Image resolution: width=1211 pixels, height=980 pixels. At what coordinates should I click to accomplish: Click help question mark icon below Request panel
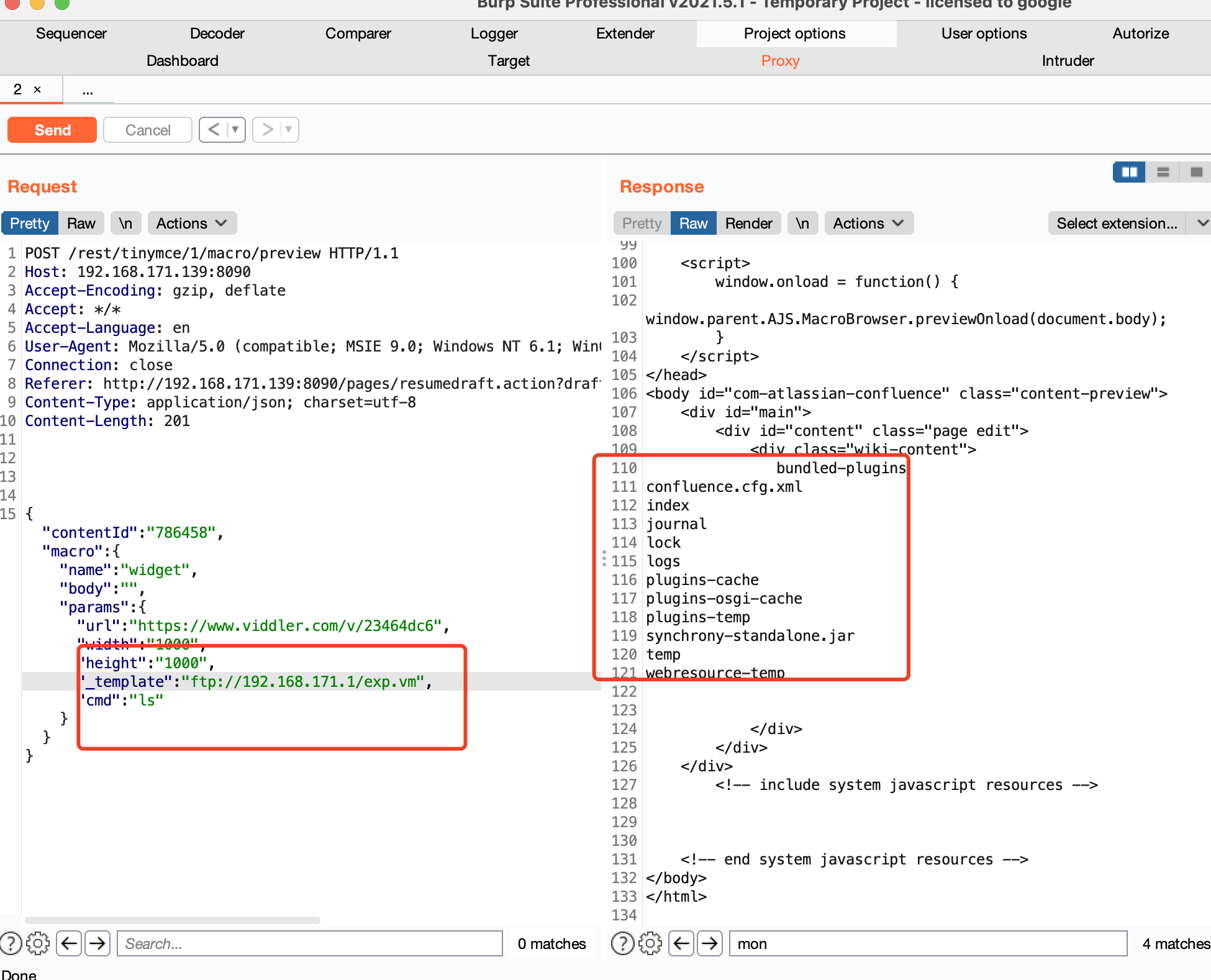click(x=11, y=943)
